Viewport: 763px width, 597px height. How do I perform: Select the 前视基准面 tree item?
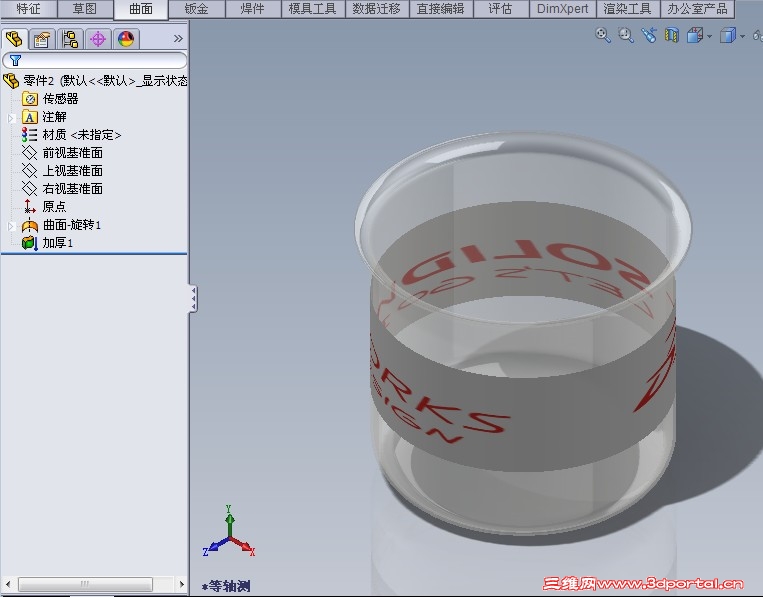(x=62, y=153)
